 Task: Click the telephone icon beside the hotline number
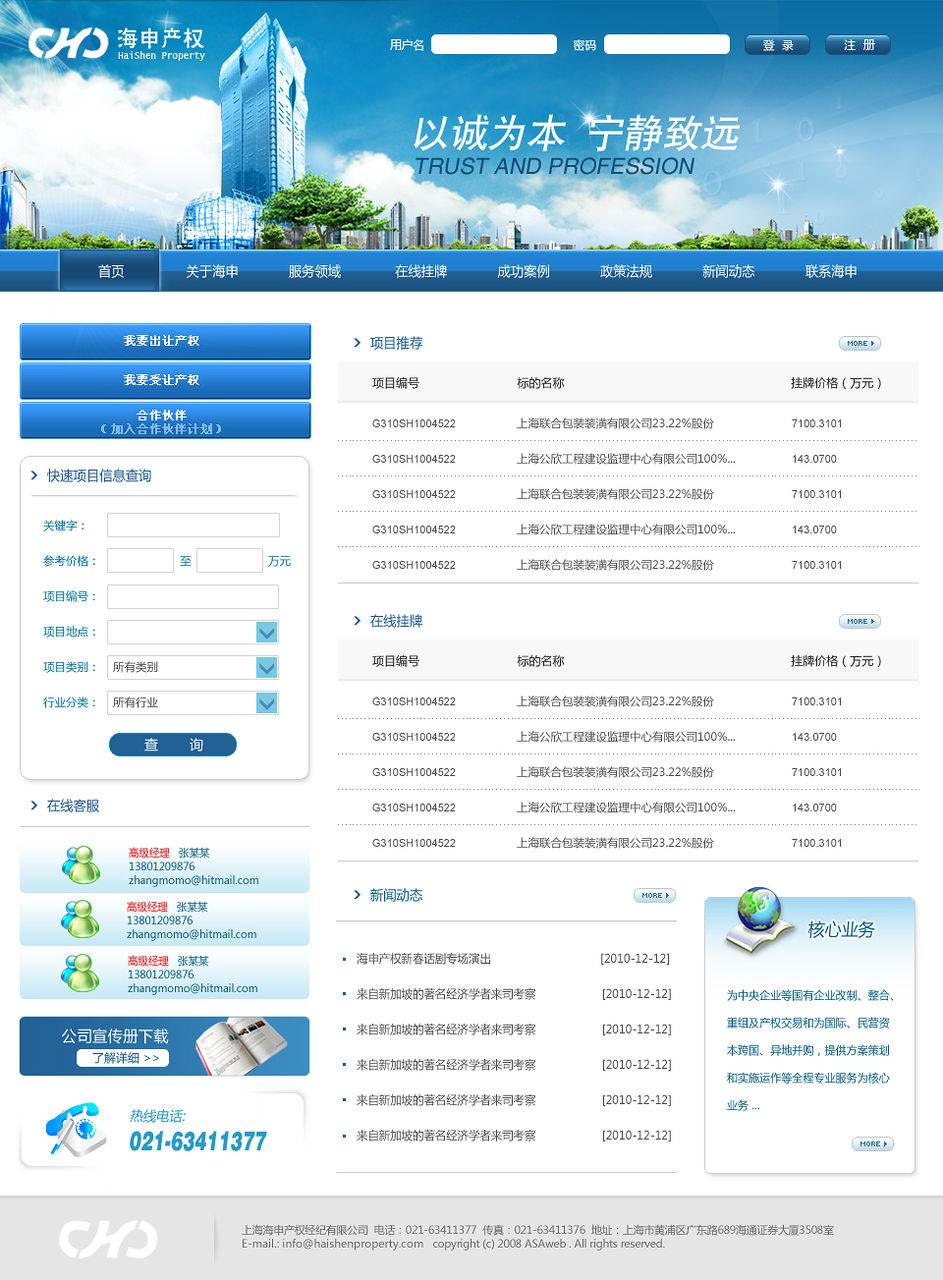coord(75,1130)
